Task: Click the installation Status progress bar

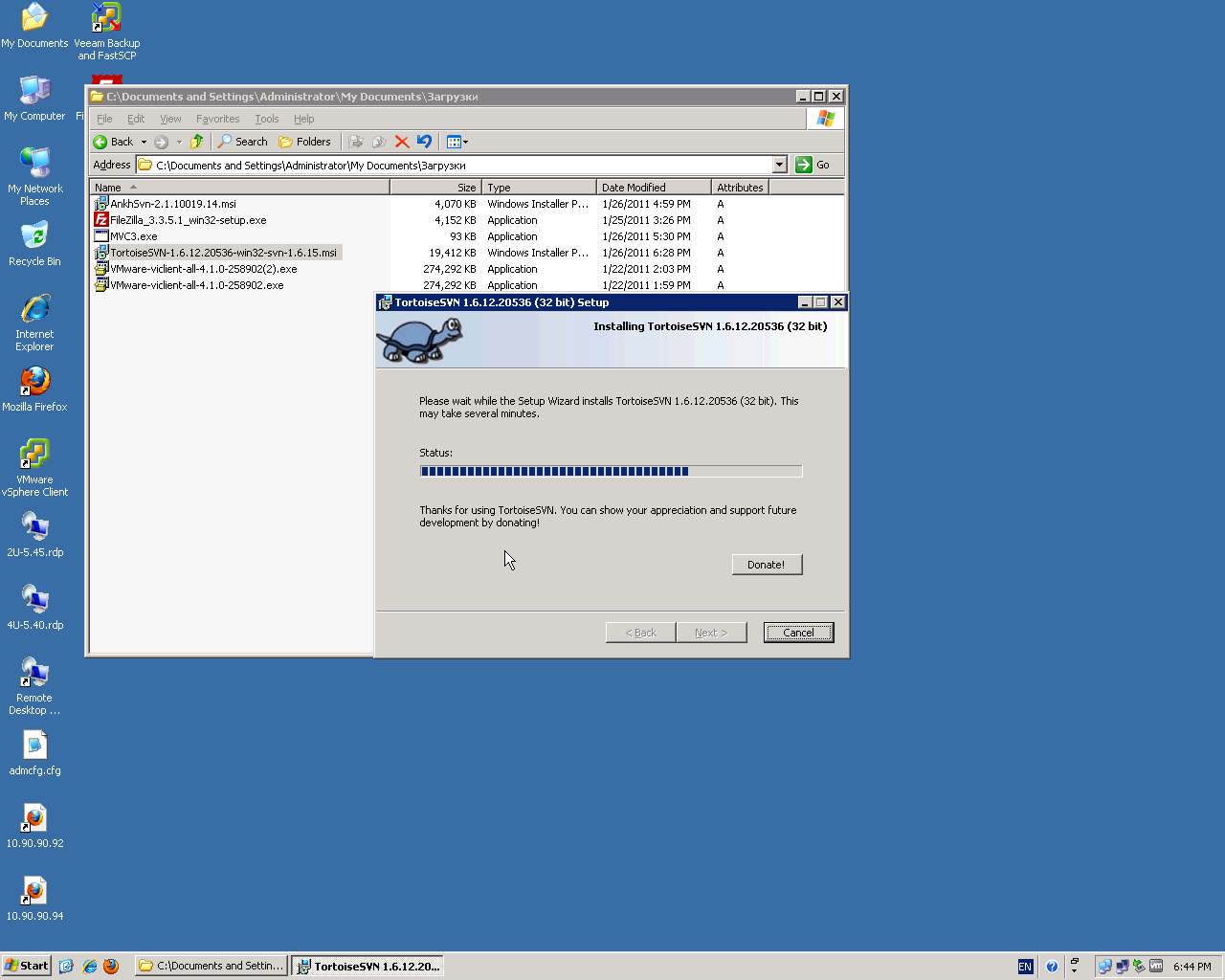Action: click(611, 471)
